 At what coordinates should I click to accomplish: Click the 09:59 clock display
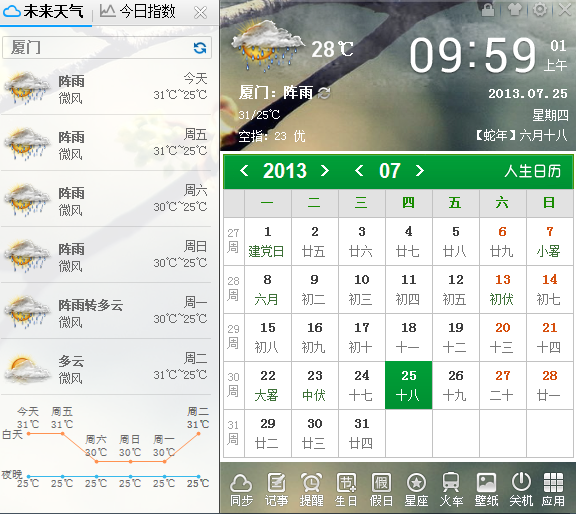coord(473,56)
